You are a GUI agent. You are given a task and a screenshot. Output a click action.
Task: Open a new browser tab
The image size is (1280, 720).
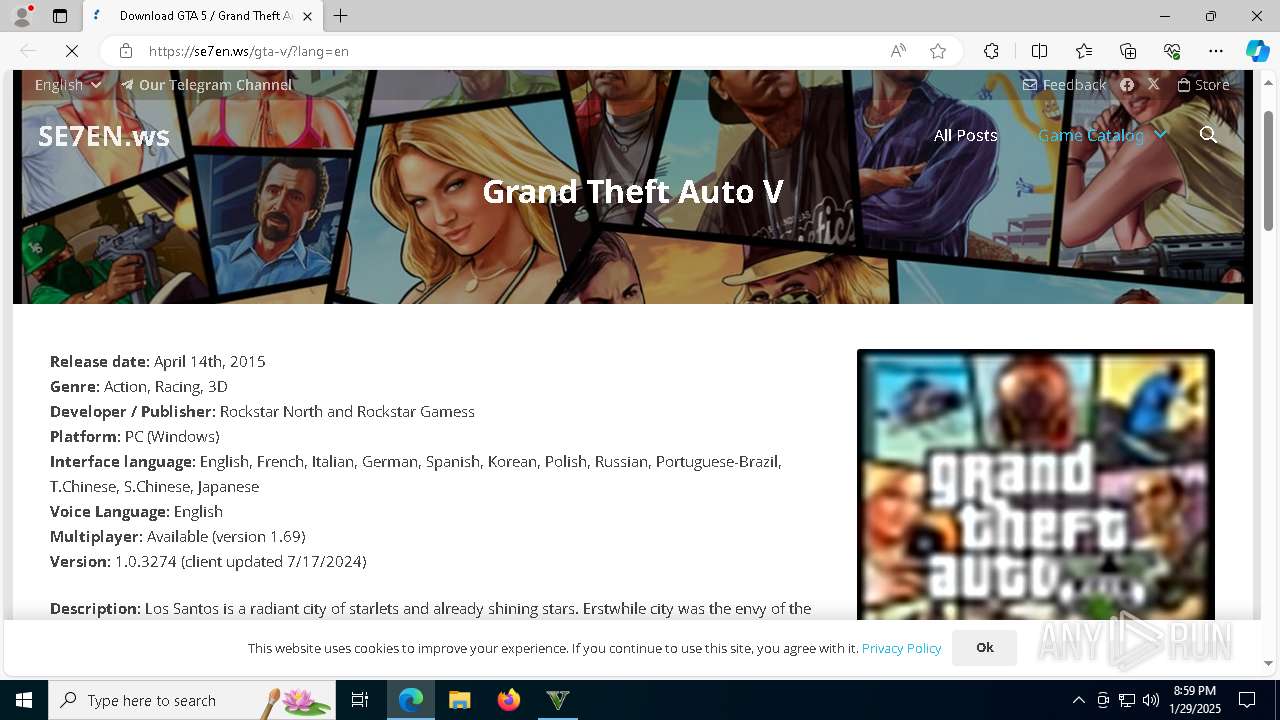341,16
